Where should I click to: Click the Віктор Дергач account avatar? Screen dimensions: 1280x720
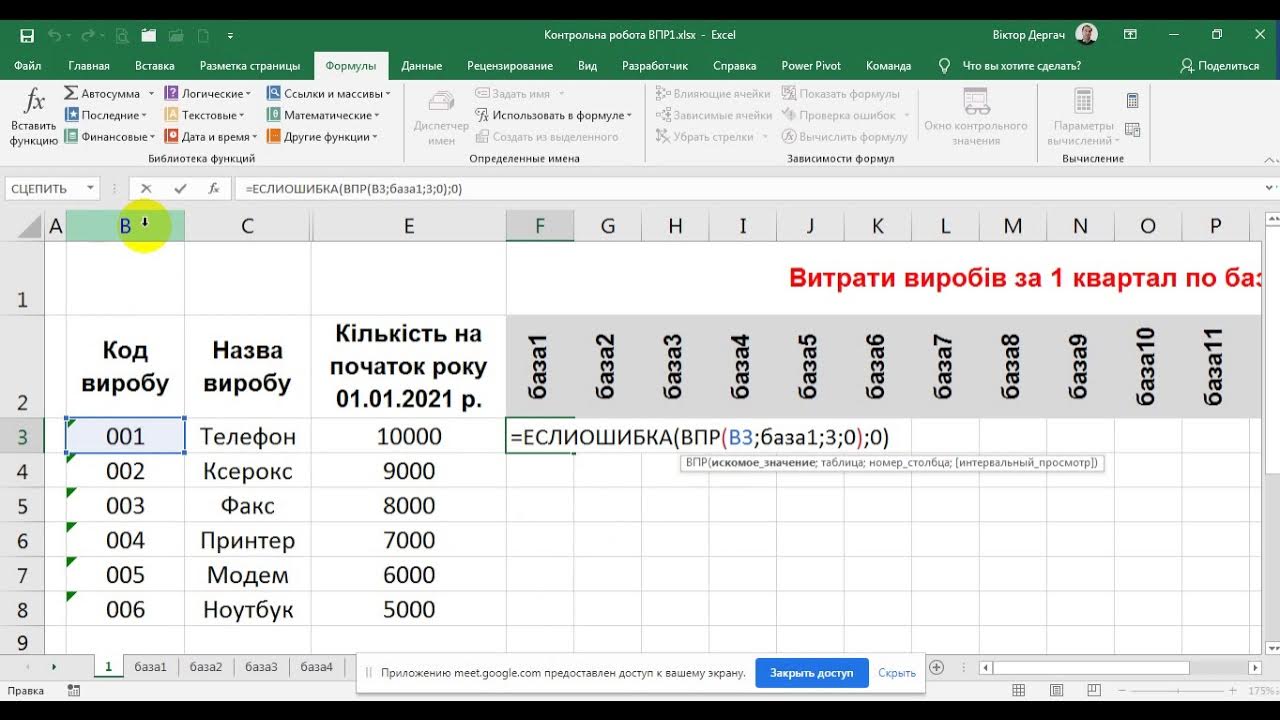click(x=1087, y=34)
